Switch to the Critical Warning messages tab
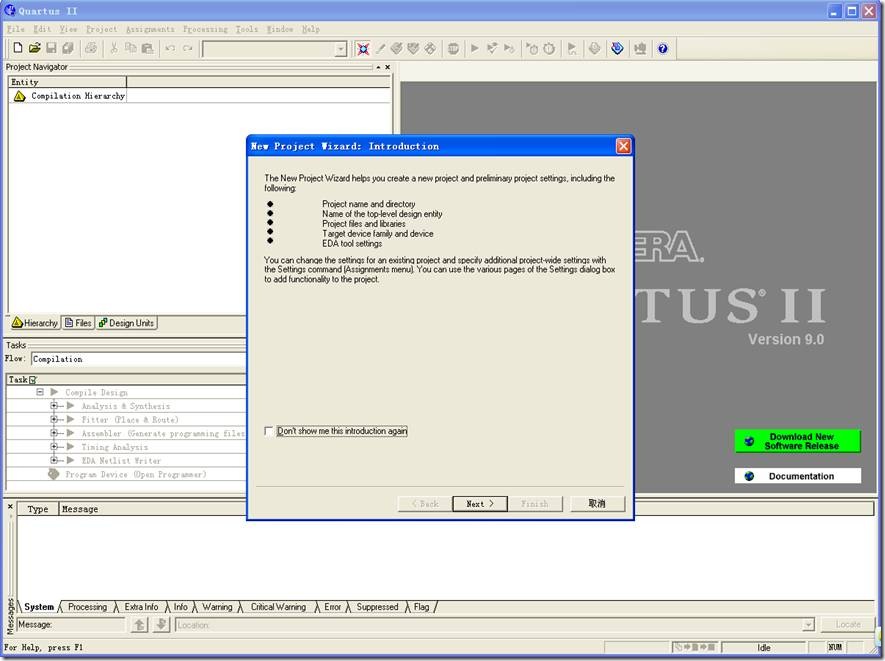 pos(278,607)
